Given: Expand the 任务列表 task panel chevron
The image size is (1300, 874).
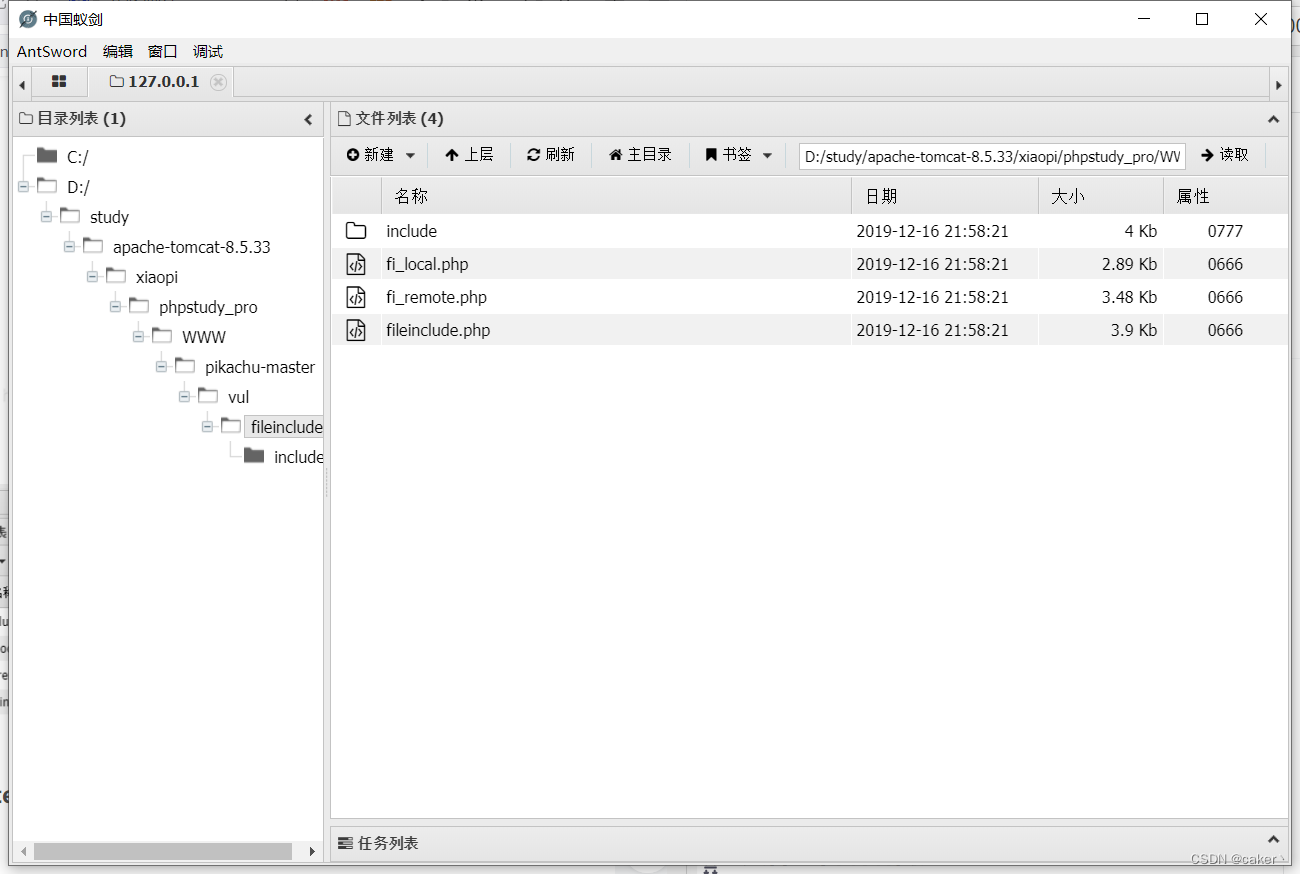Looking at the screenshot, I should [1273, 841].
